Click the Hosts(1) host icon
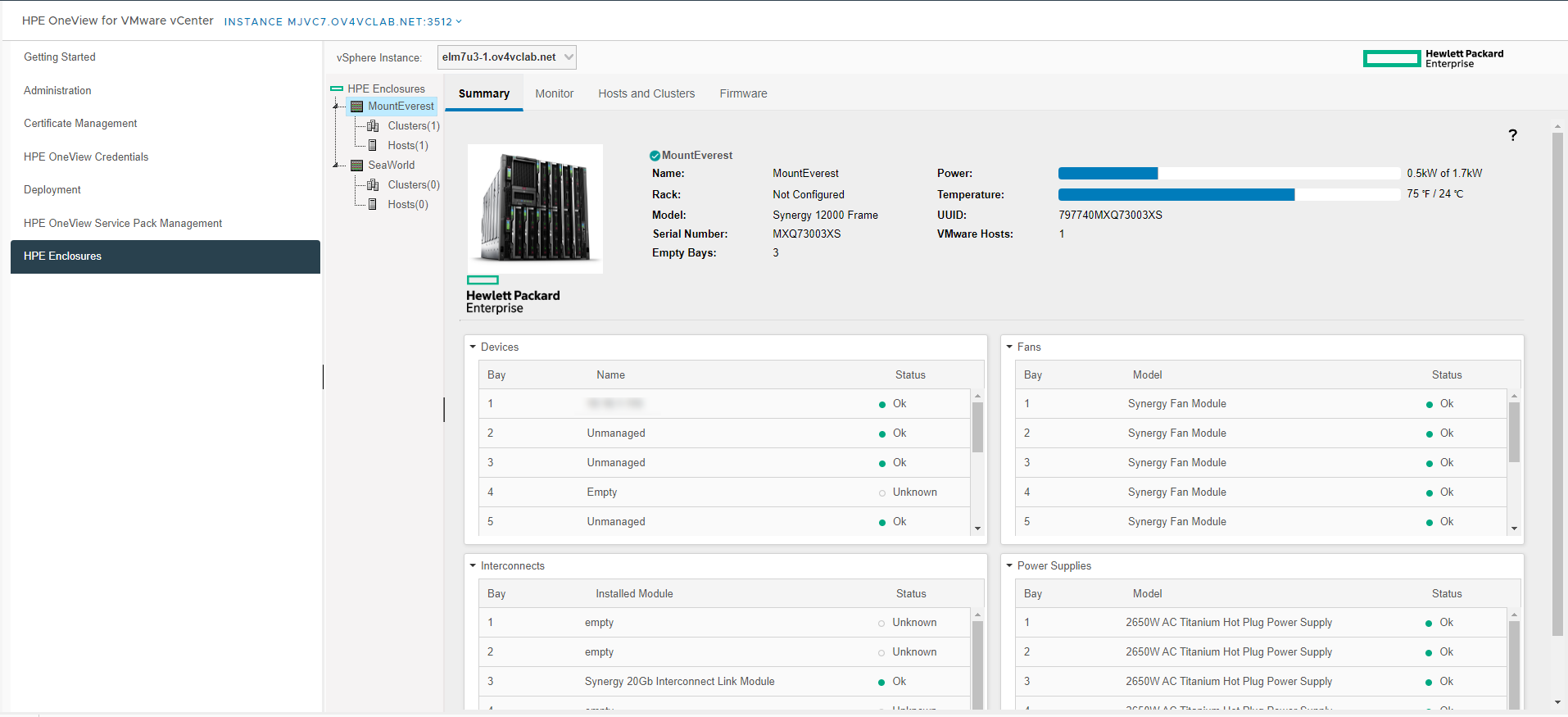The width and height of the screenshot is (1568, 717). [x=373, y=145]
